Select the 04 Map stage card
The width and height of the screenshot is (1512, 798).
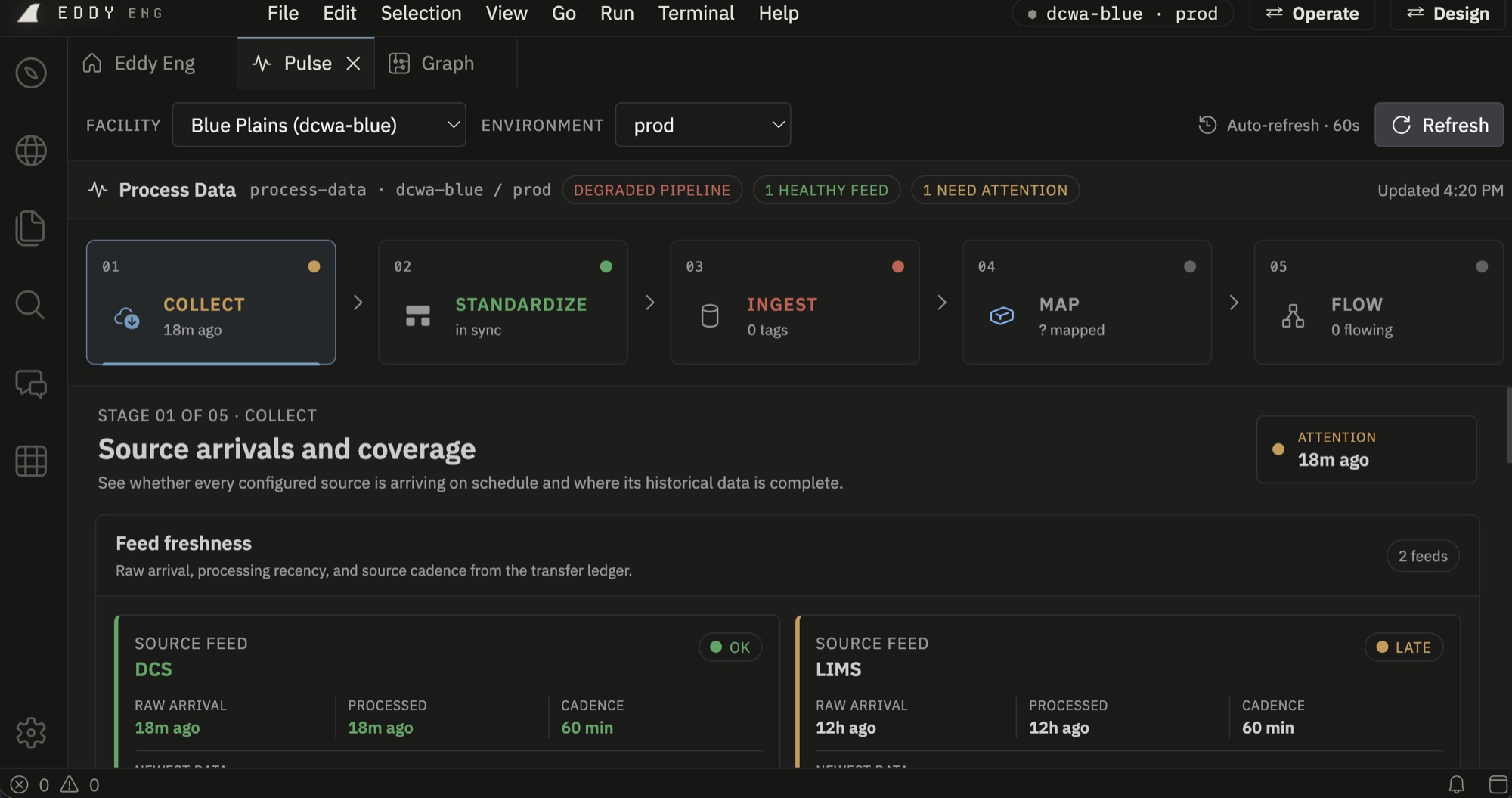(1086, 303)
